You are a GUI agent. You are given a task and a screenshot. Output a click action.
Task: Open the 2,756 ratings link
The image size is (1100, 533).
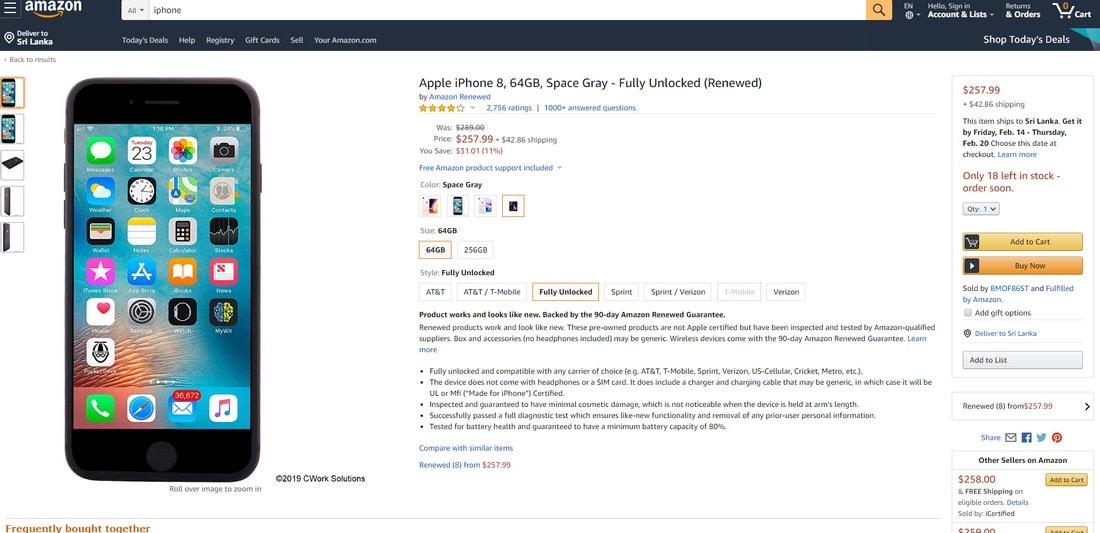509,108
